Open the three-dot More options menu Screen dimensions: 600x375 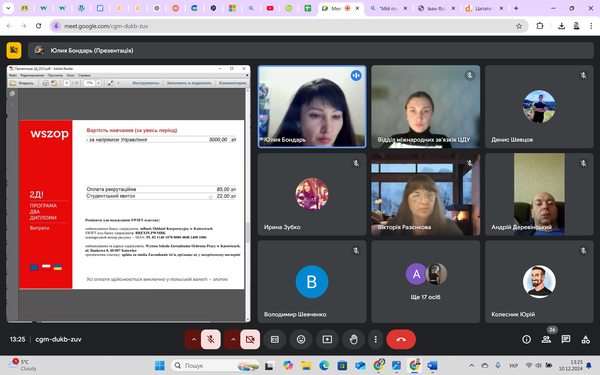click(375, 339)
